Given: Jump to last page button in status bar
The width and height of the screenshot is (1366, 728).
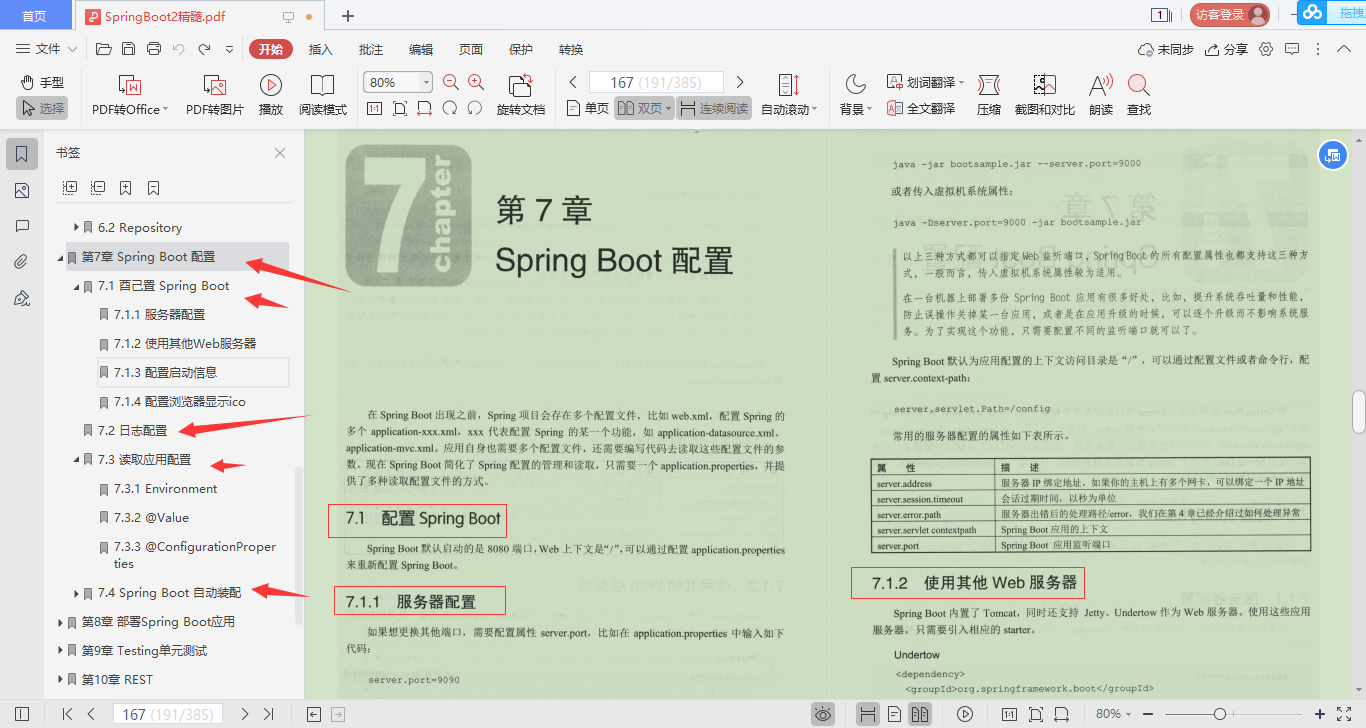Looking at the screenshot, I should [268, 714].
